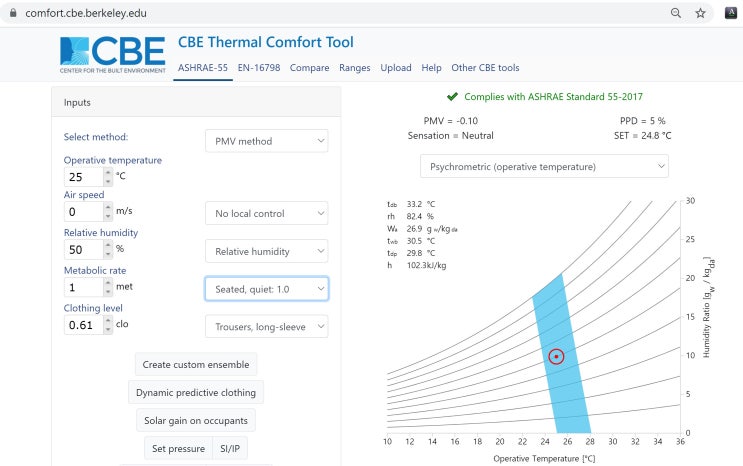
Task: Click the browser zoom magnifier icon
Action: coord(676,13)
